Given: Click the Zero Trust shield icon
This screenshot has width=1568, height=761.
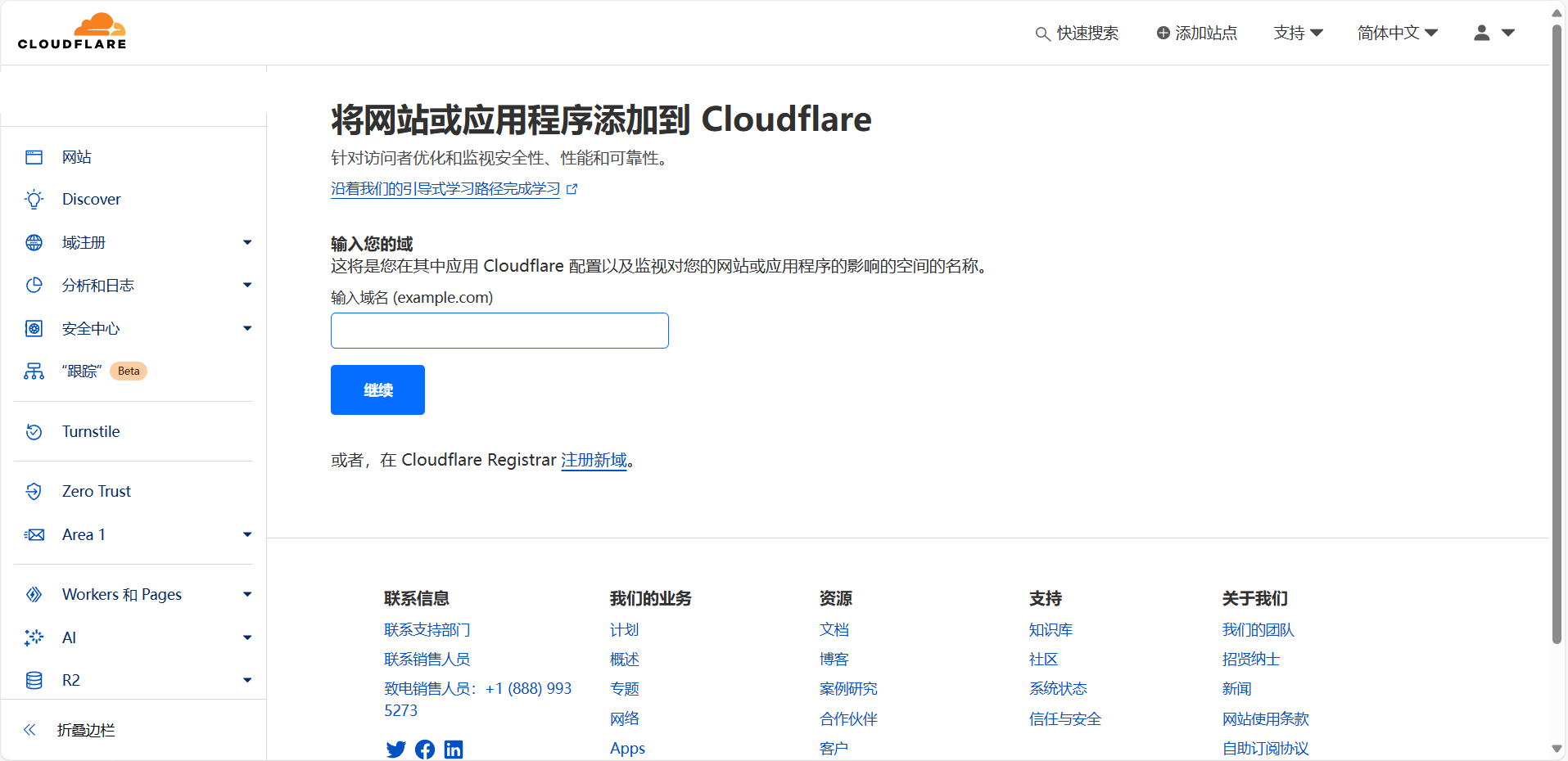Looking at the screenshot, I should pyautogui.click(x=34, y=492).
